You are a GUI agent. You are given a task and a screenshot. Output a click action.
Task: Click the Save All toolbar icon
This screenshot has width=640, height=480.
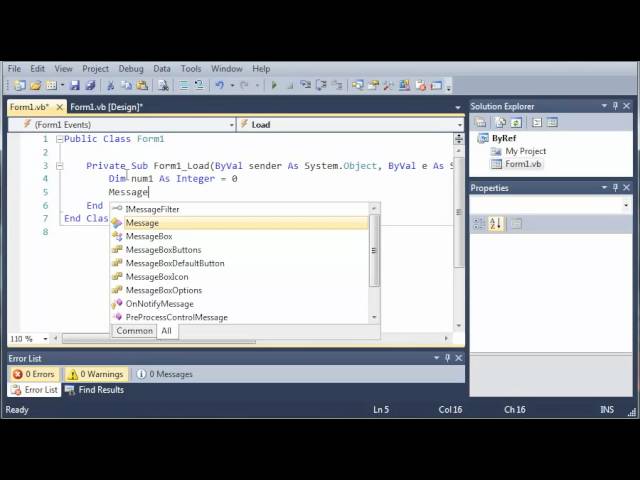coord(91,85)
